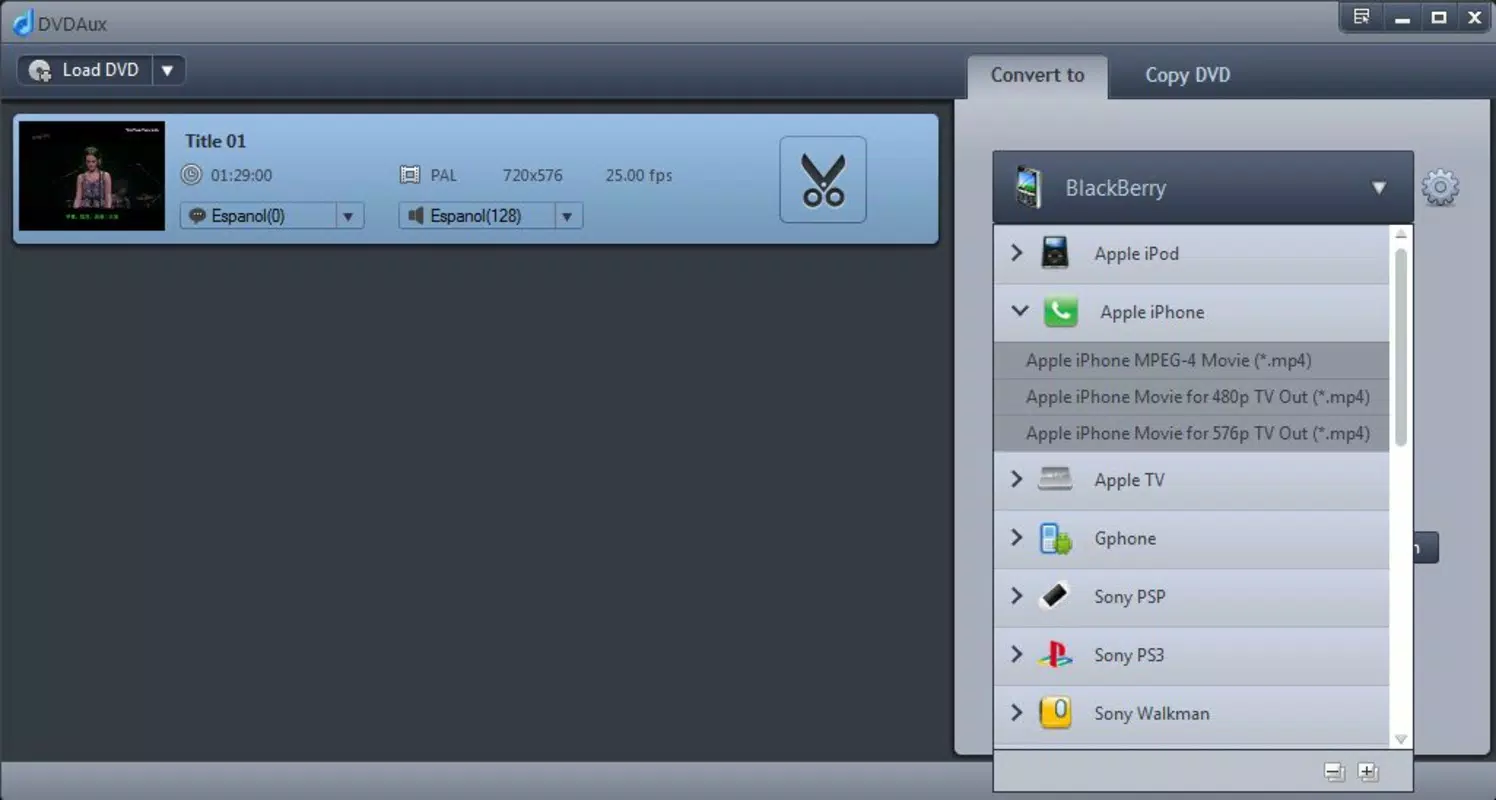Expand the Gphone group chevron
Viewport: 1496px width, 800px height.
pyautogui.click(x=1017, y=538)
